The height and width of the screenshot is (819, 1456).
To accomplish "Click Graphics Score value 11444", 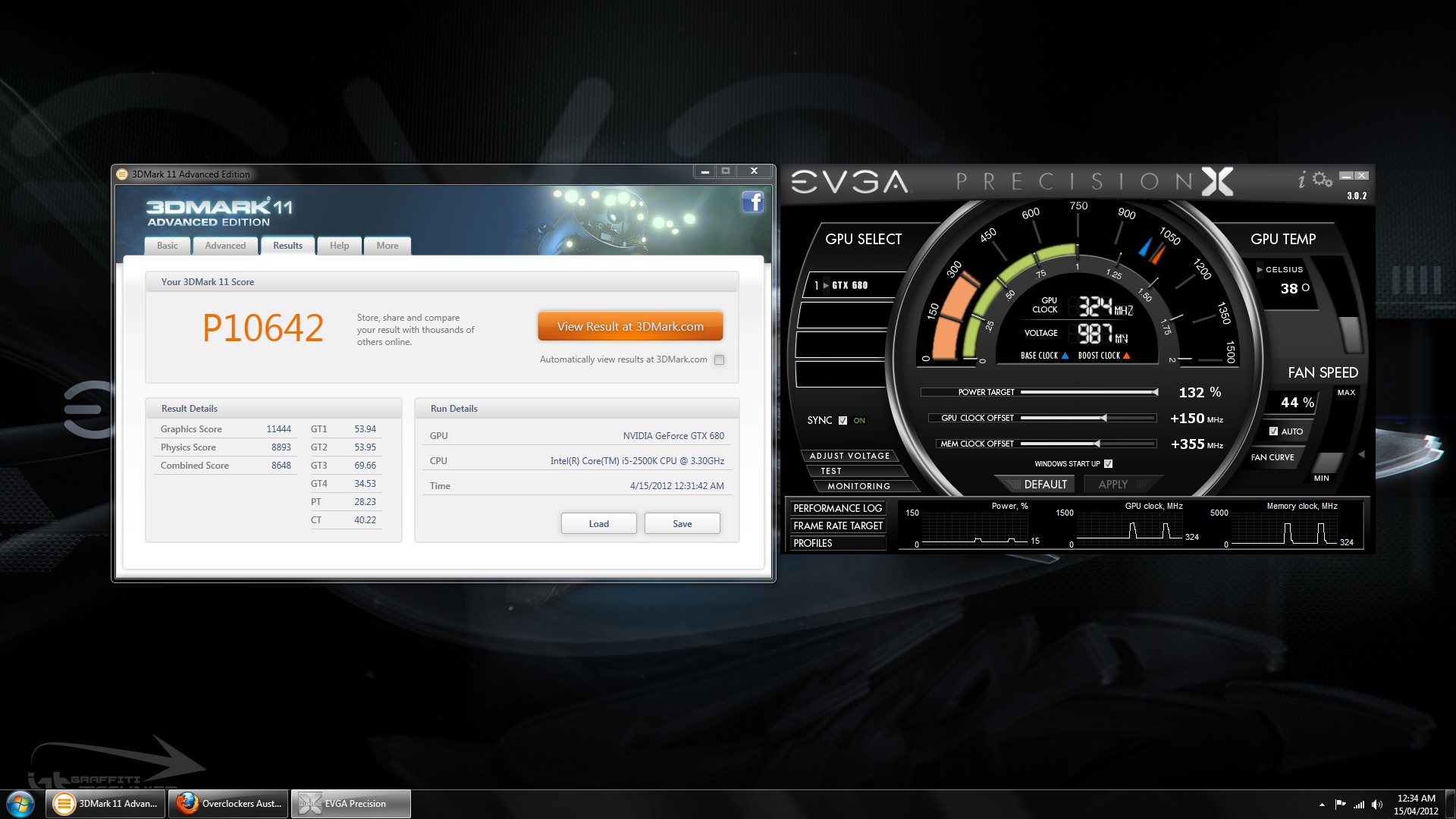I will click(278, 429).
